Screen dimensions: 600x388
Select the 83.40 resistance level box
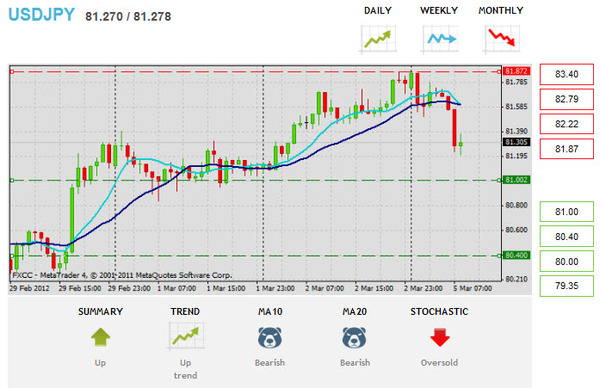click(x=567, y=74)
